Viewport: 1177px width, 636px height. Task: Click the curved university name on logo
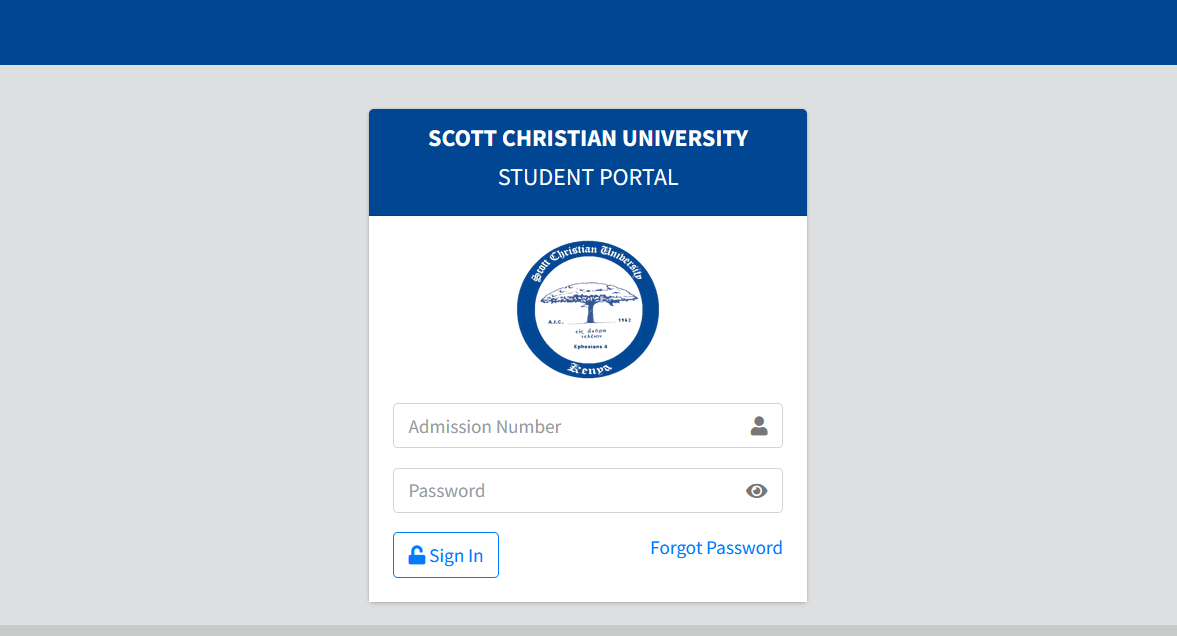588,251
